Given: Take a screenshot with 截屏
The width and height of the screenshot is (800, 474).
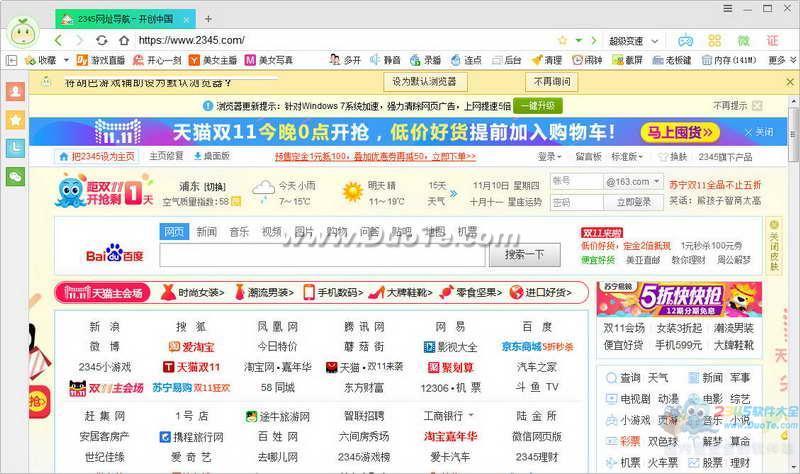Looking at the screenshot, I should (628, 60).
